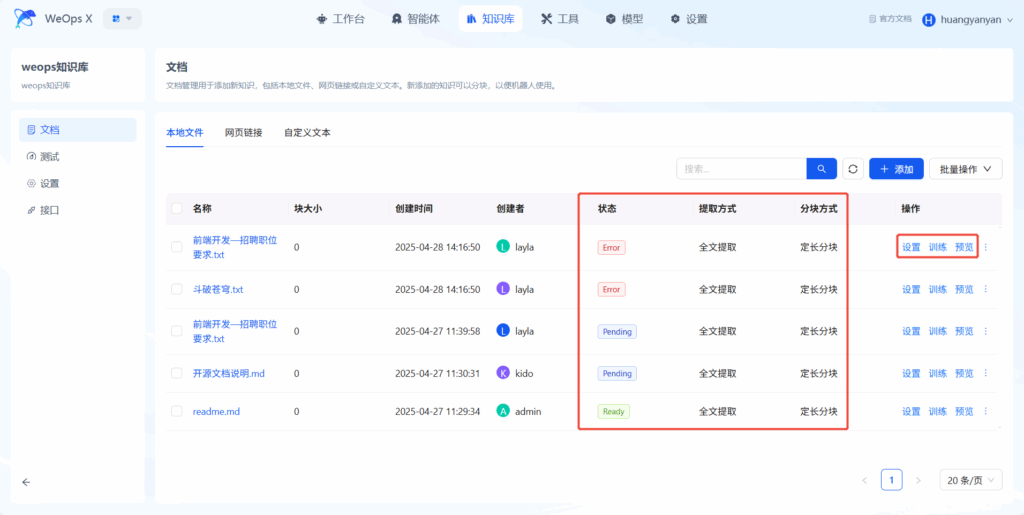Click the 创建时间 column header
Image resolution: width=1024 pixels, height=515 pixels.
414,209
